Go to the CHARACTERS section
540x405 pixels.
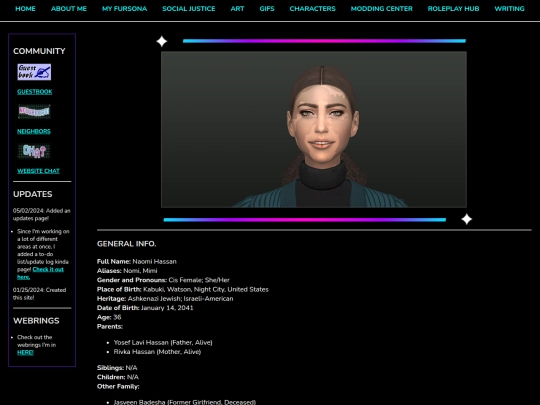(x=312, y=9)
